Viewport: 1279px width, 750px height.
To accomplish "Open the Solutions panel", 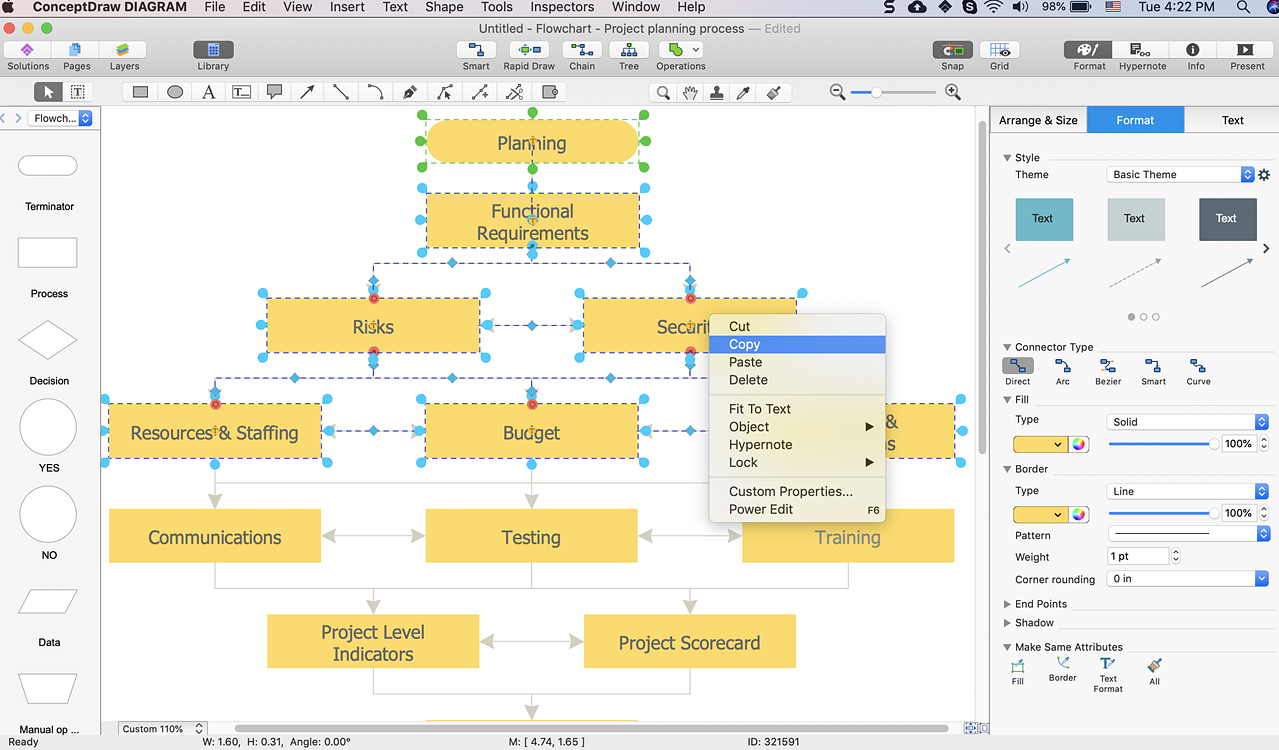I will 28,50.
